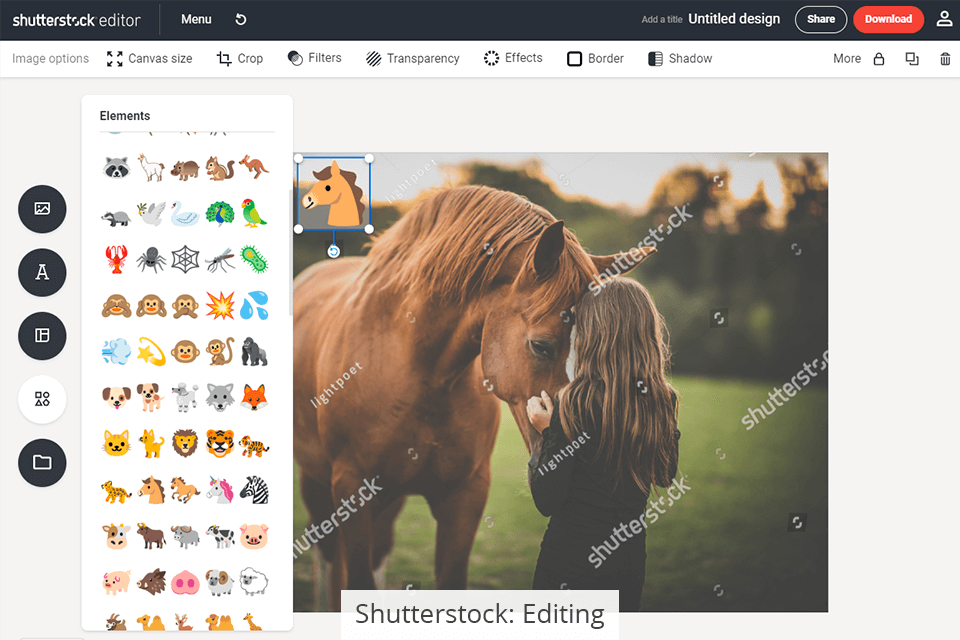Add the explosion collision element
Image resolution: width=960 pixels, height=640 pixels.
click(x=220, y=306)
